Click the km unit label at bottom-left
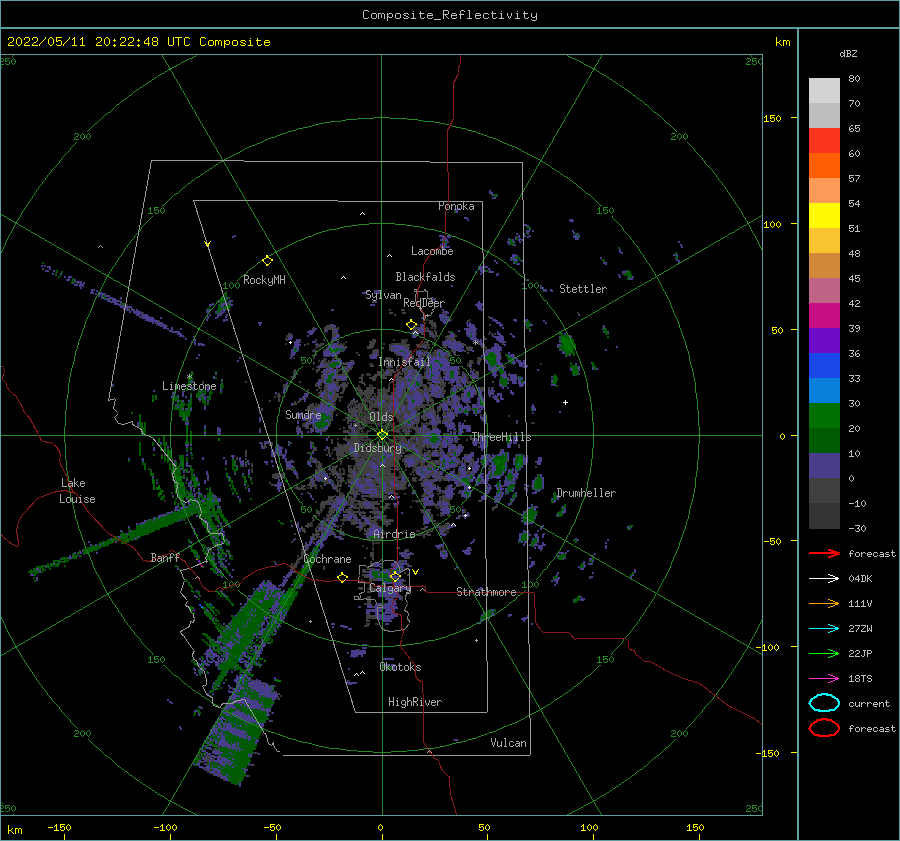This screenshot has width=900, height=841. [15, 830]
